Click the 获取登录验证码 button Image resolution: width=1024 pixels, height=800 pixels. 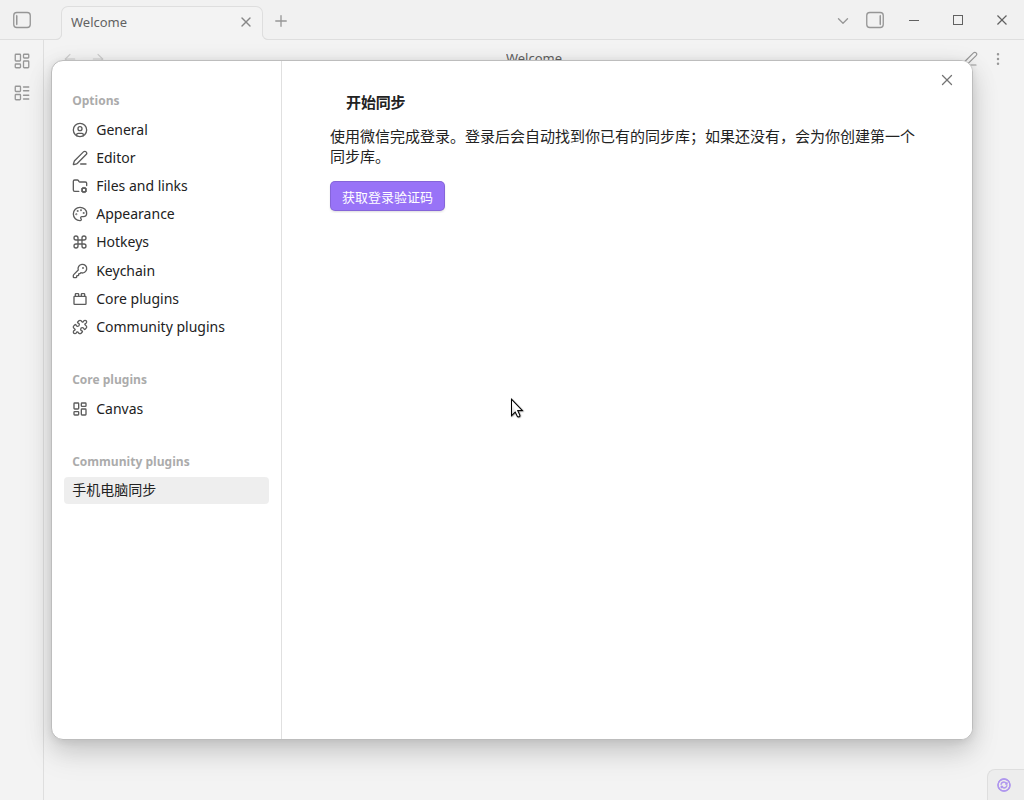pyautogui.click(x=387, y=197)
